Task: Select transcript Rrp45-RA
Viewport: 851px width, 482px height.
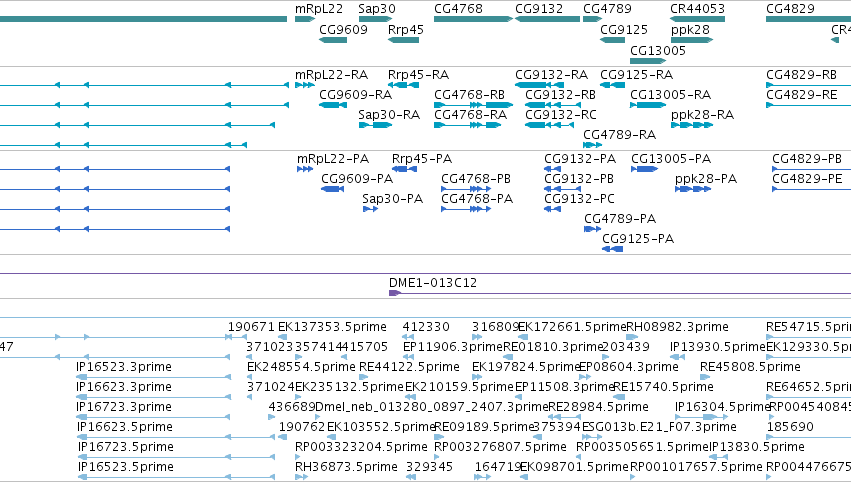Action: (418, 75)
